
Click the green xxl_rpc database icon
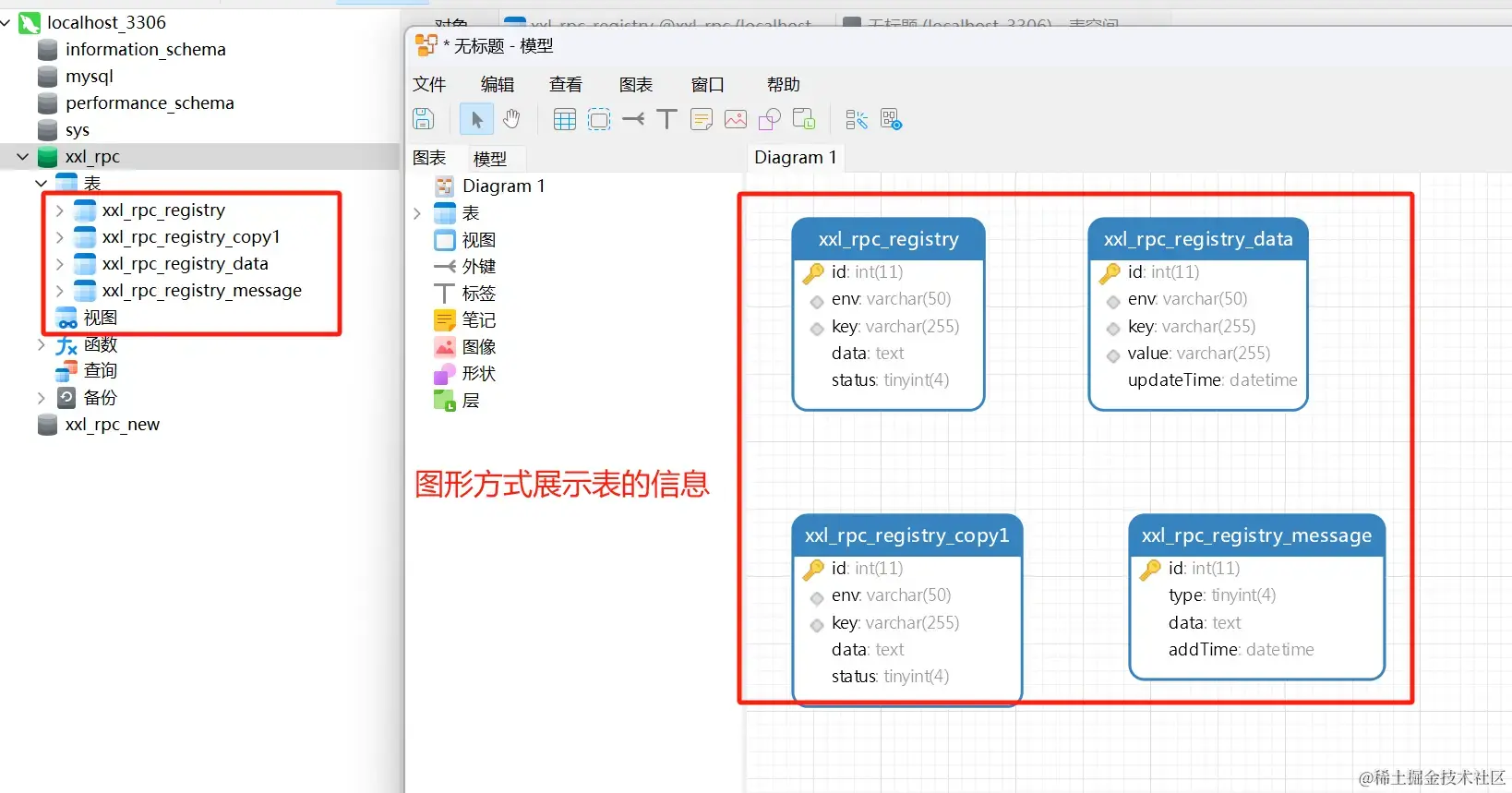47,157
